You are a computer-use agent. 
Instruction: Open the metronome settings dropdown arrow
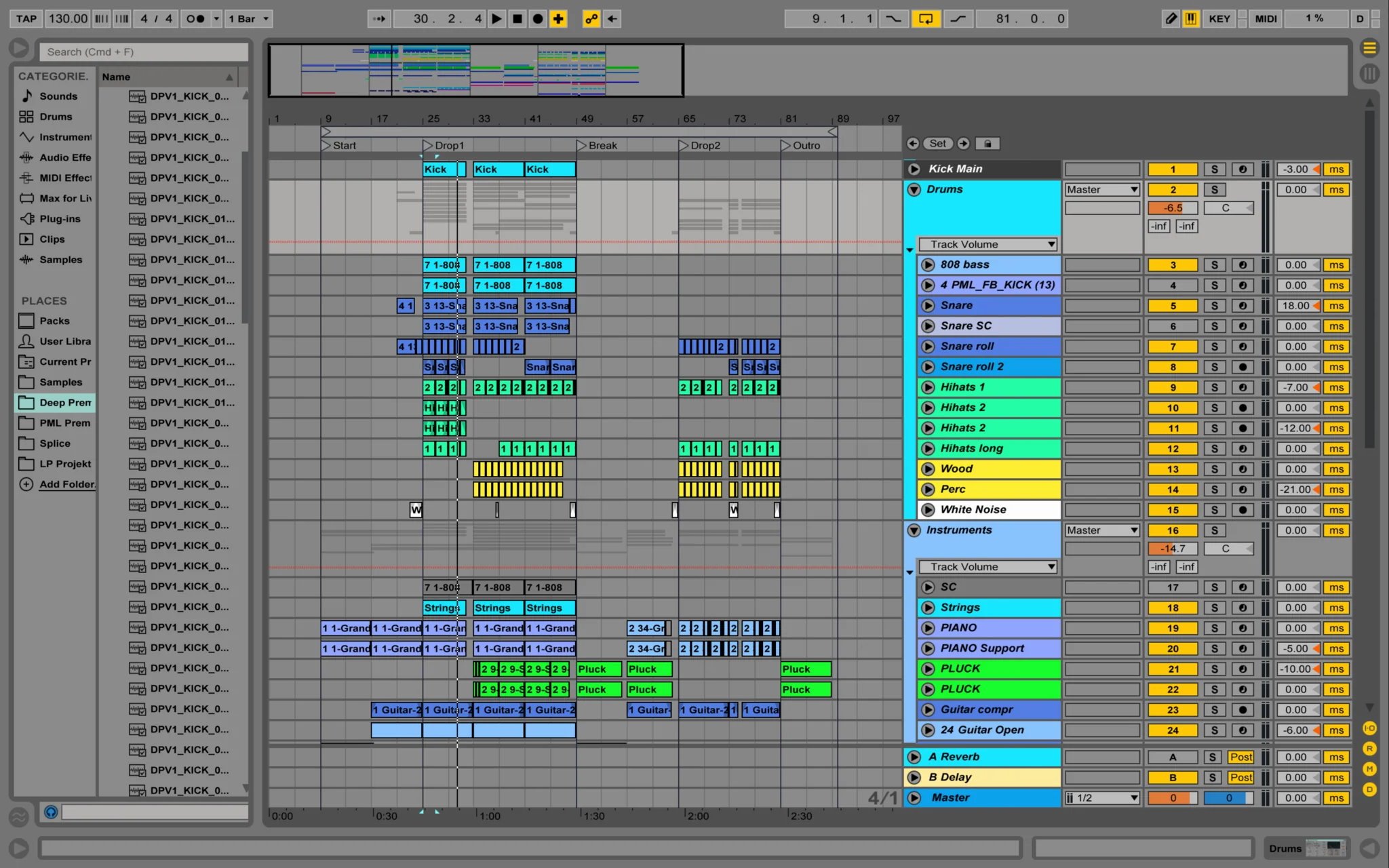click(216, 19)
